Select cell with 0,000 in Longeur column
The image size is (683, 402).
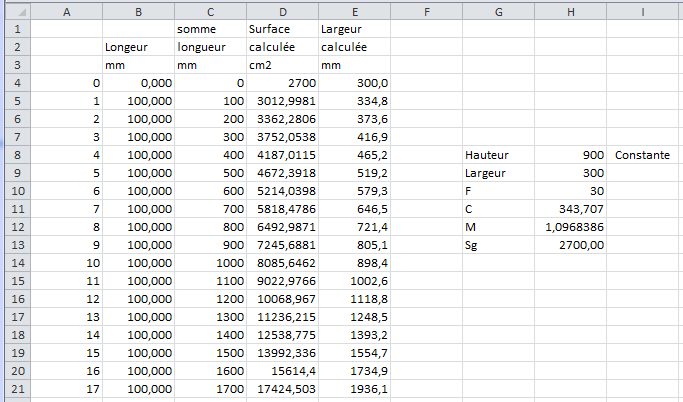point(139,83)
